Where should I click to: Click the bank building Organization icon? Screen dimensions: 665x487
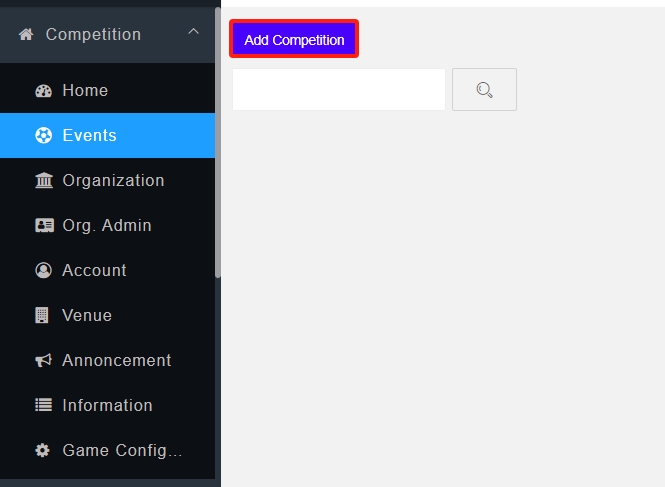point(43,181)
